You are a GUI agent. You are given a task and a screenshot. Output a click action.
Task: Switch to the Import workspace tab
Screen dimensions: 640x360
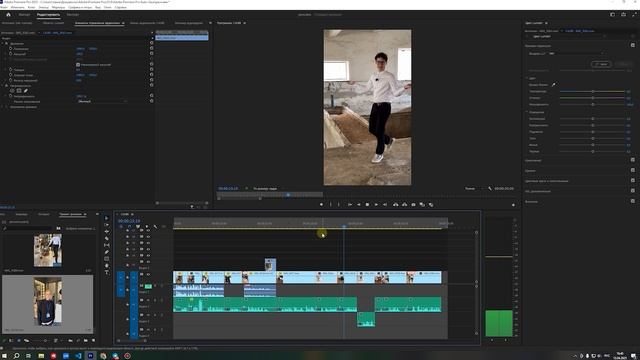pyautogui.click(x=24, y=15)
